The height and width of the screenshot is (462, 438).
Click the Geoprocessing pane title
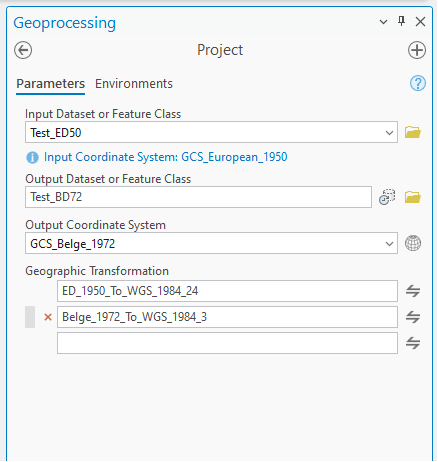point(65,23)
